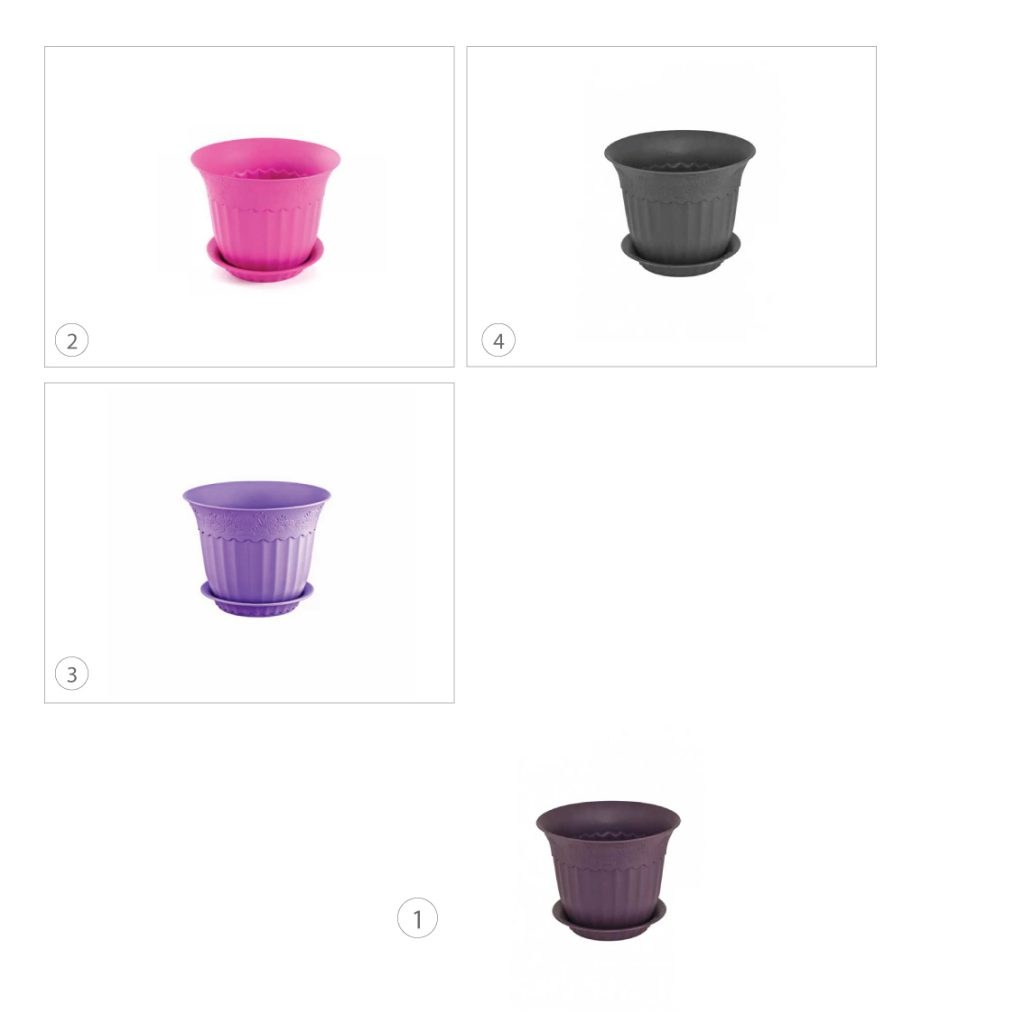This screenshot has width=1024, height=1024.
Task: Click inside the gray pot's opening
Action: tap(680, 150)
